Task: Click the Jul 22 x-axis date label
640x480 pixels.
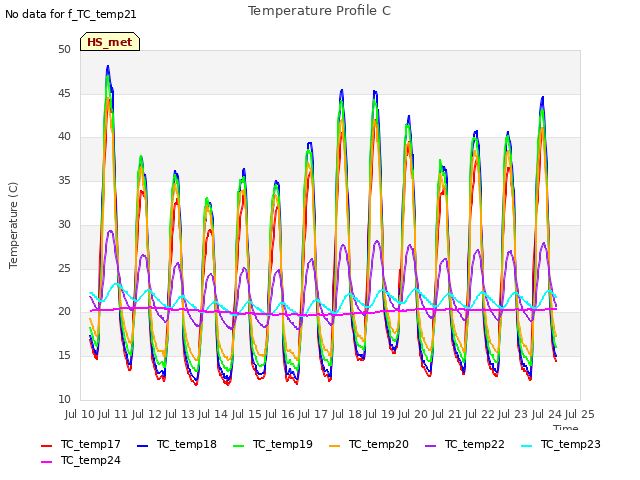Action: 480,414
